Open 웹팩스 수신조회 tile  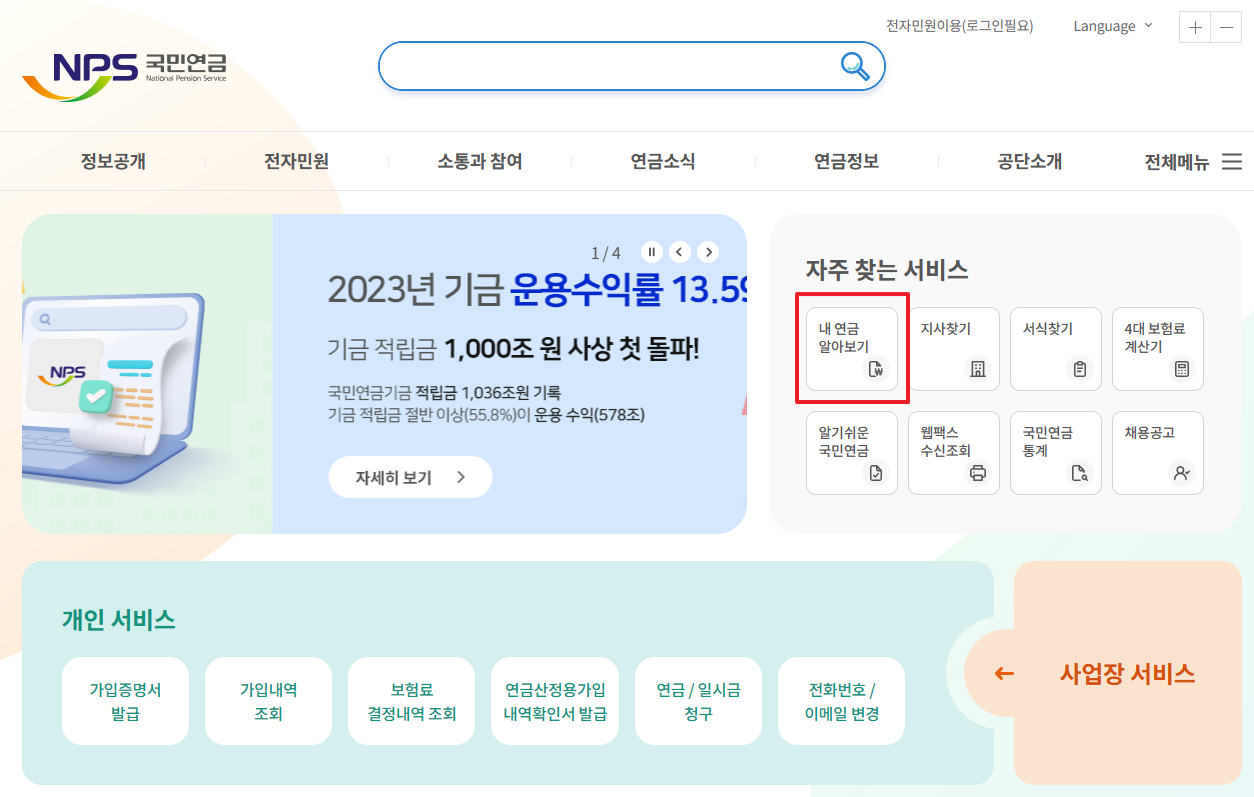pos(954,453)
